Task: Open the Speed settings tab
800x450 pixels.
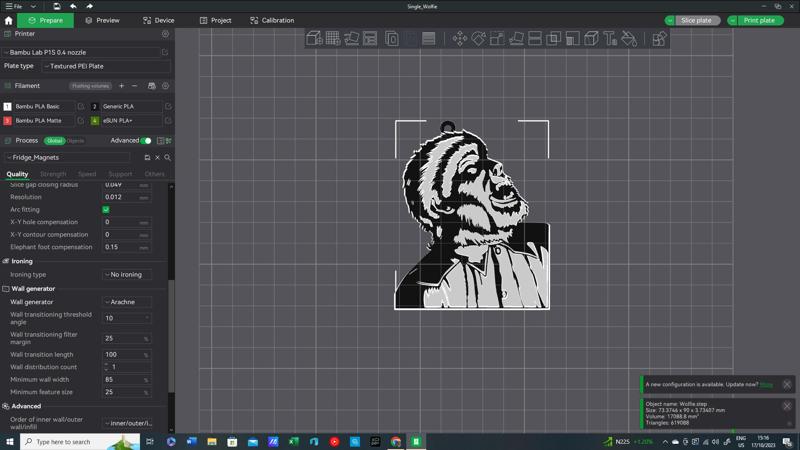Action: (x=87, y=174)
